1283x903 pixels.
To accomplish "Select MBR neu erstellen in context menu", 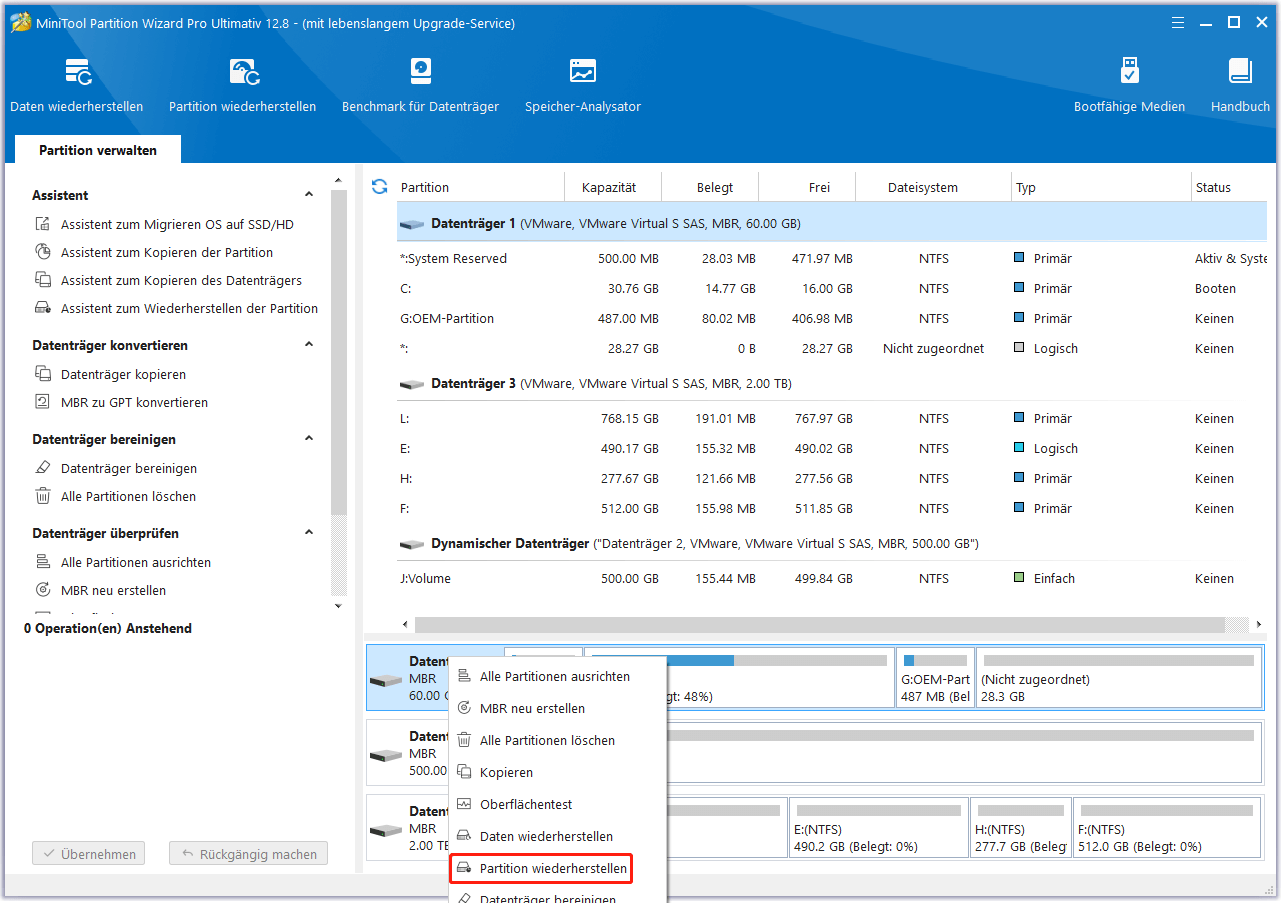I will point(558,709).
